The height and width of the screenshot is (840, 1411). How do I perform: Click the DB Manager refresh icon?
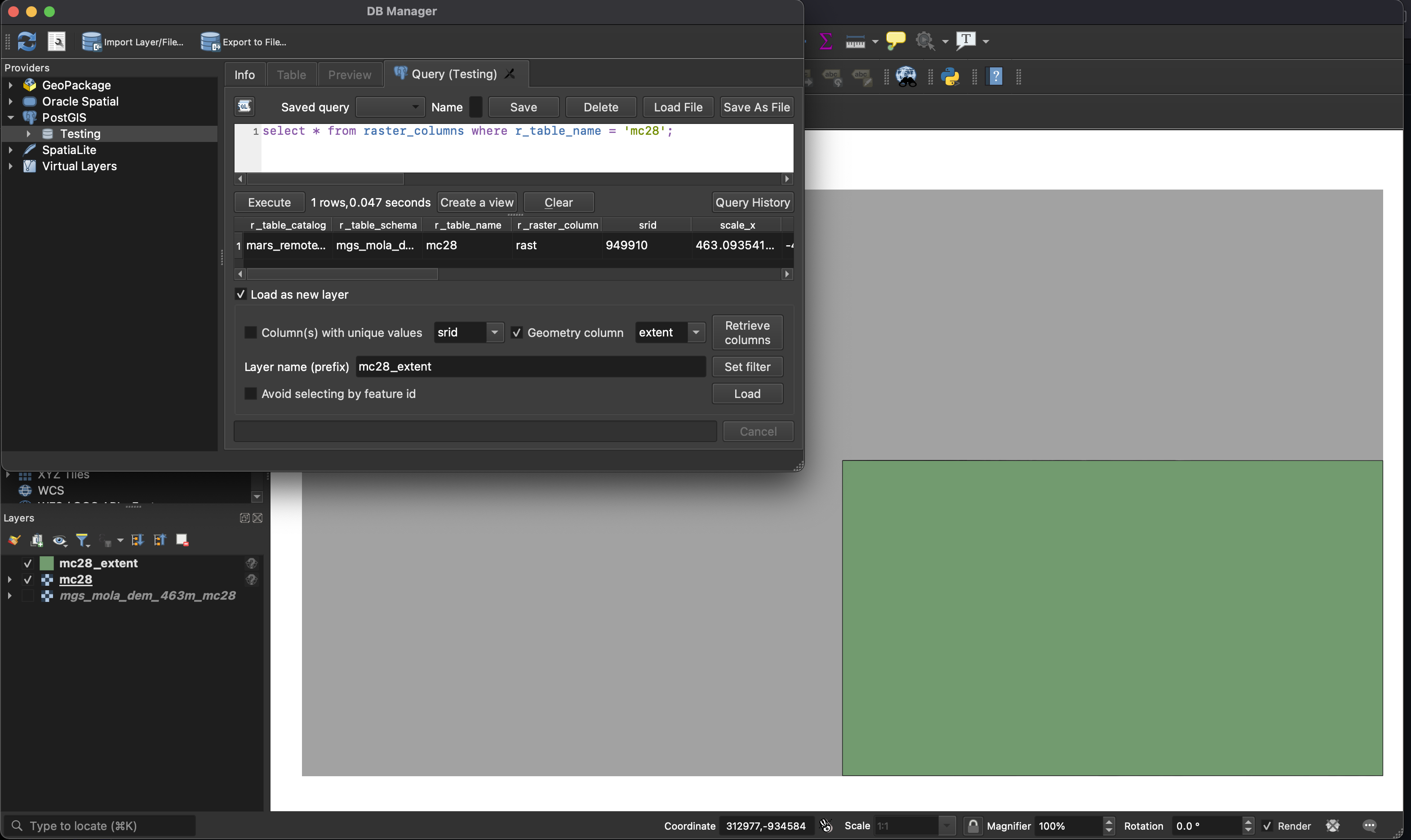[27, 41]
